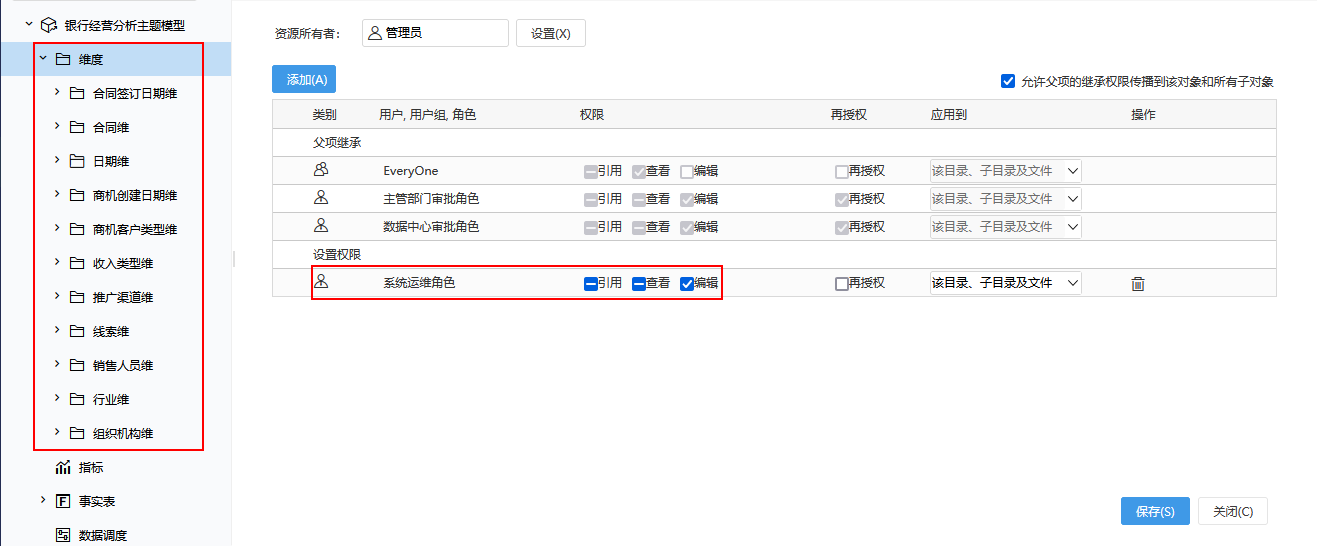Click the 父项继承 section label
Viewport: 1317px width, 546px height.
337,143
